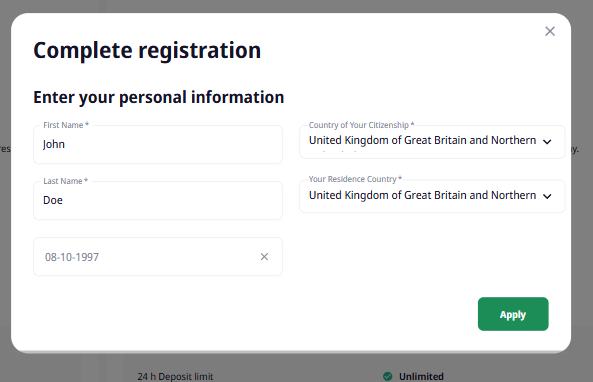Submit the form with the Apply button
593x382 pixels.
tap(513, 314)
